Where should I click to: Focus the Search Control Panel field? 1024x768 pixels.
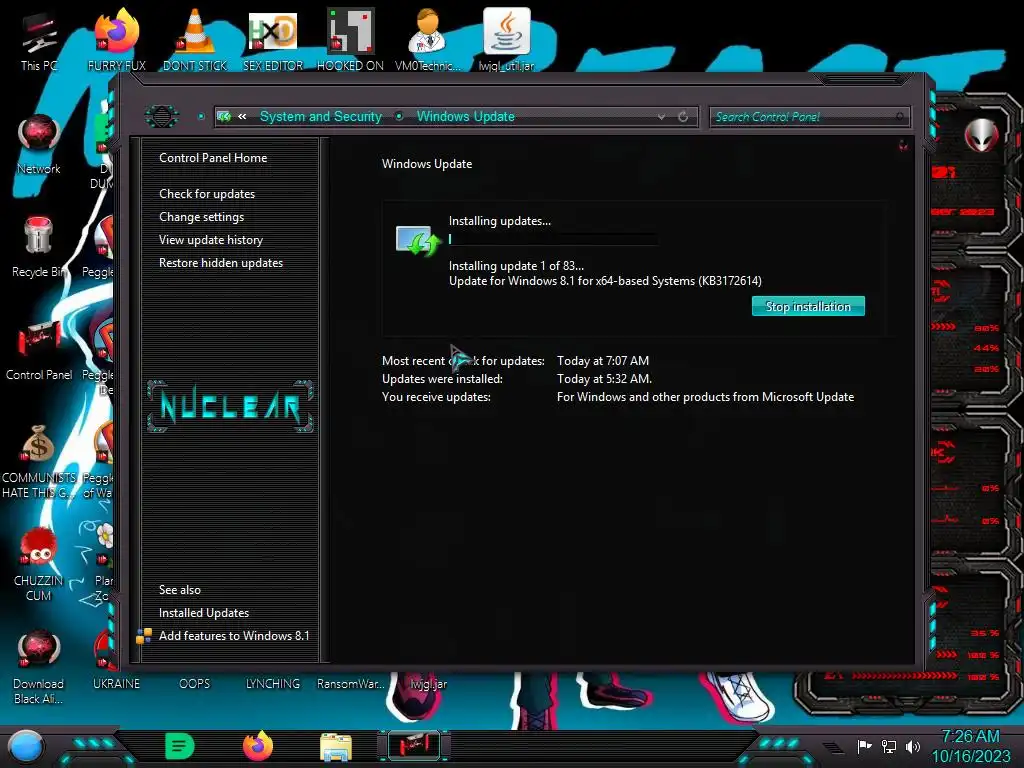pyautogui.click(x=808, y=117)
